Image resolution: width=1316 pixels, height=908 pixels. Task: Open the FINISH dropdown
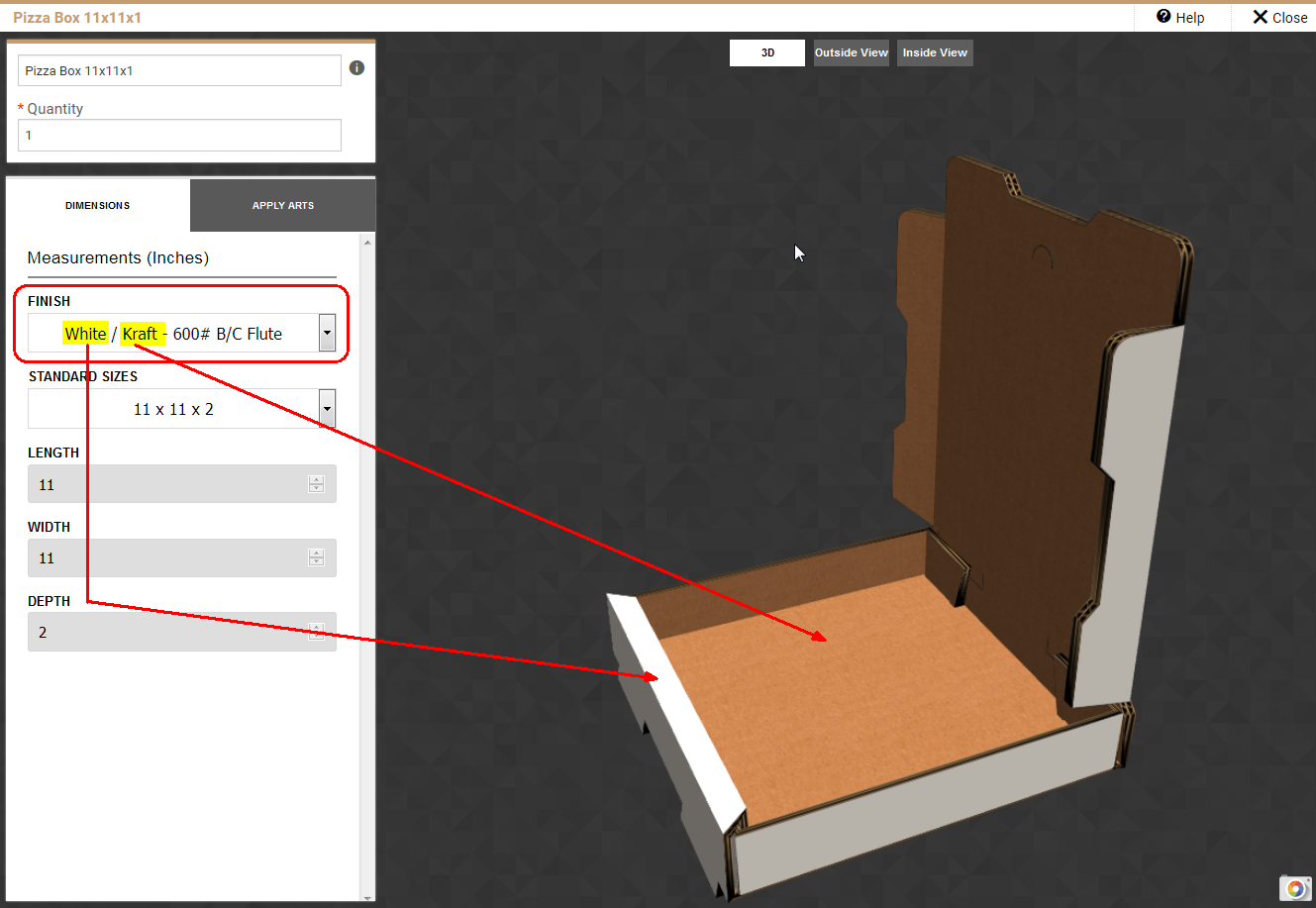tap(327, 333)
